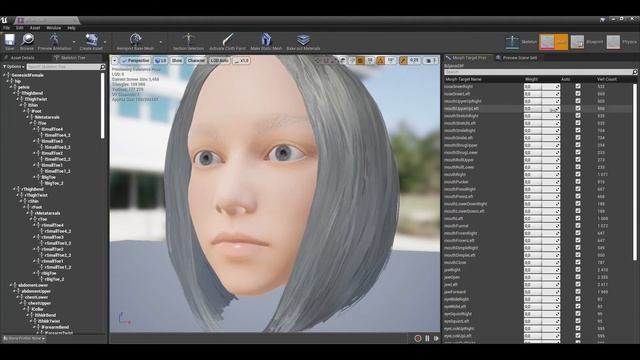Click skeleton tree search magnifier icon
Screen dimensions: 640x360
click(102, 67)
